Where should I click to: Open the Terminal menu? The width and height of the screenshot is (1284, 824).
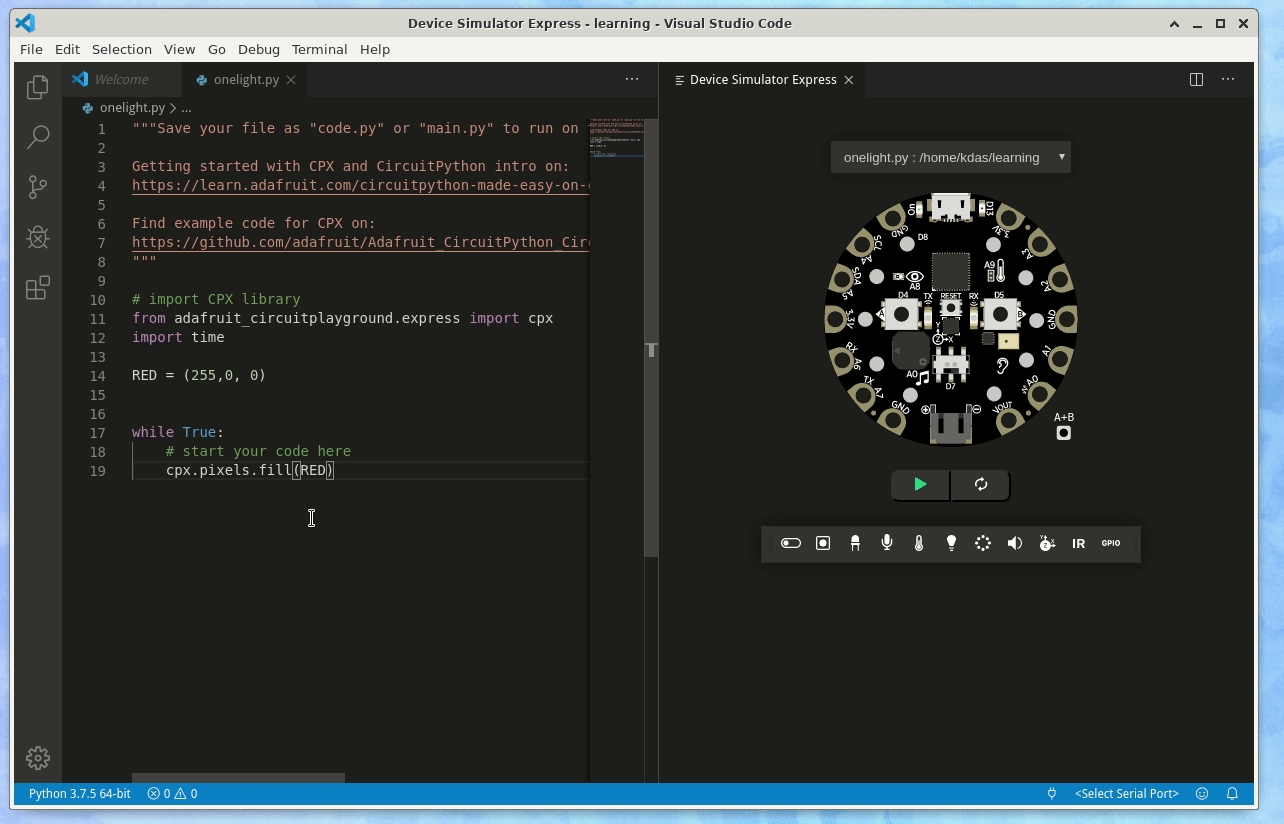point(319,49)
